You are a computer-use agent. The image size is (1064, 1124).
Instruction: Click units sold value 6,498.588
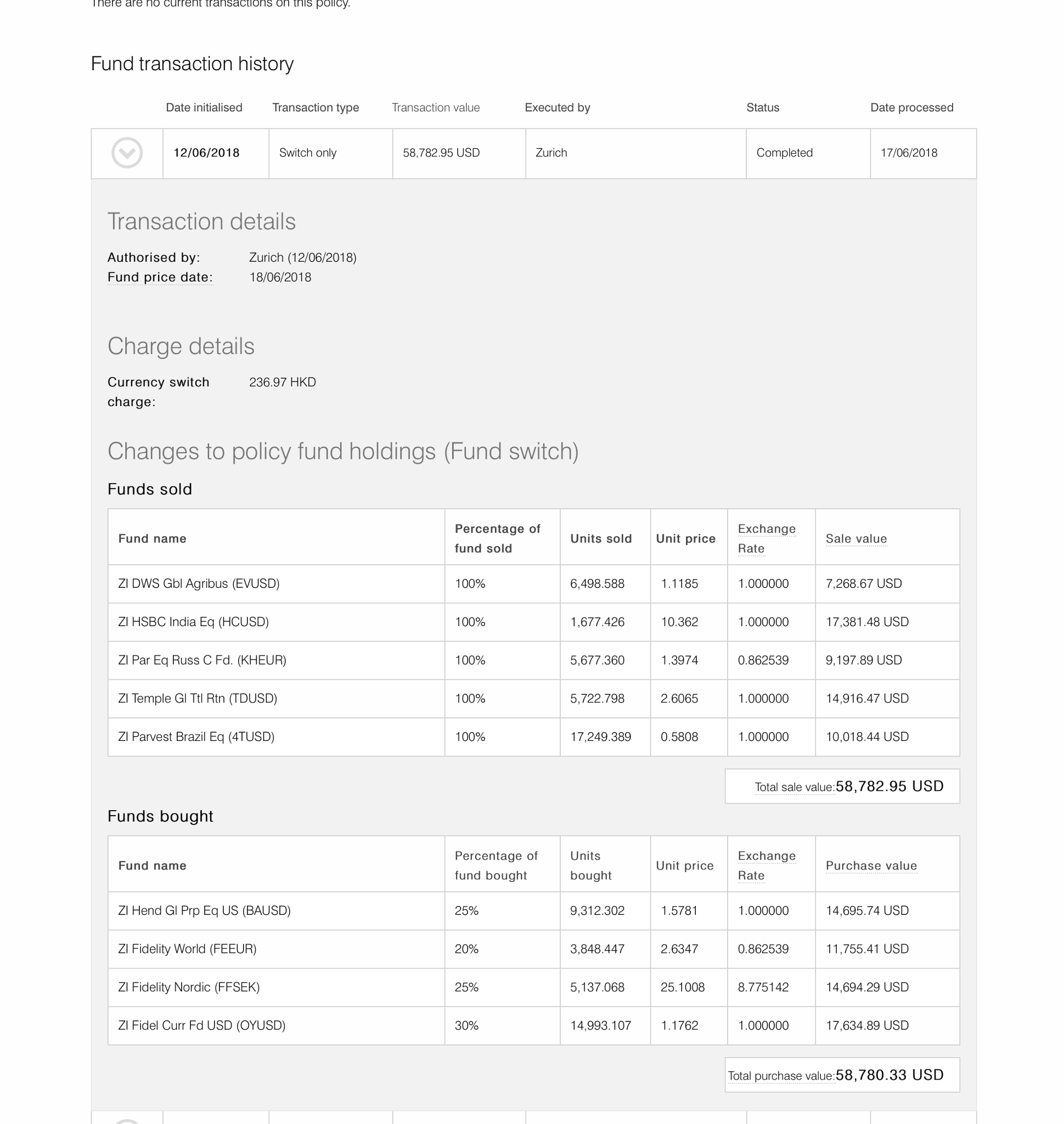tap(596, 583)
